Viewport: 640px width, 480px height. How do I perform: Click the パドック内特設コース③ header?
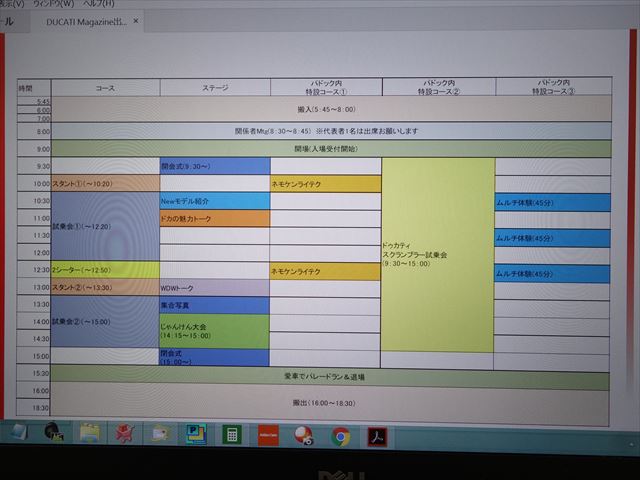pos(553,87)
